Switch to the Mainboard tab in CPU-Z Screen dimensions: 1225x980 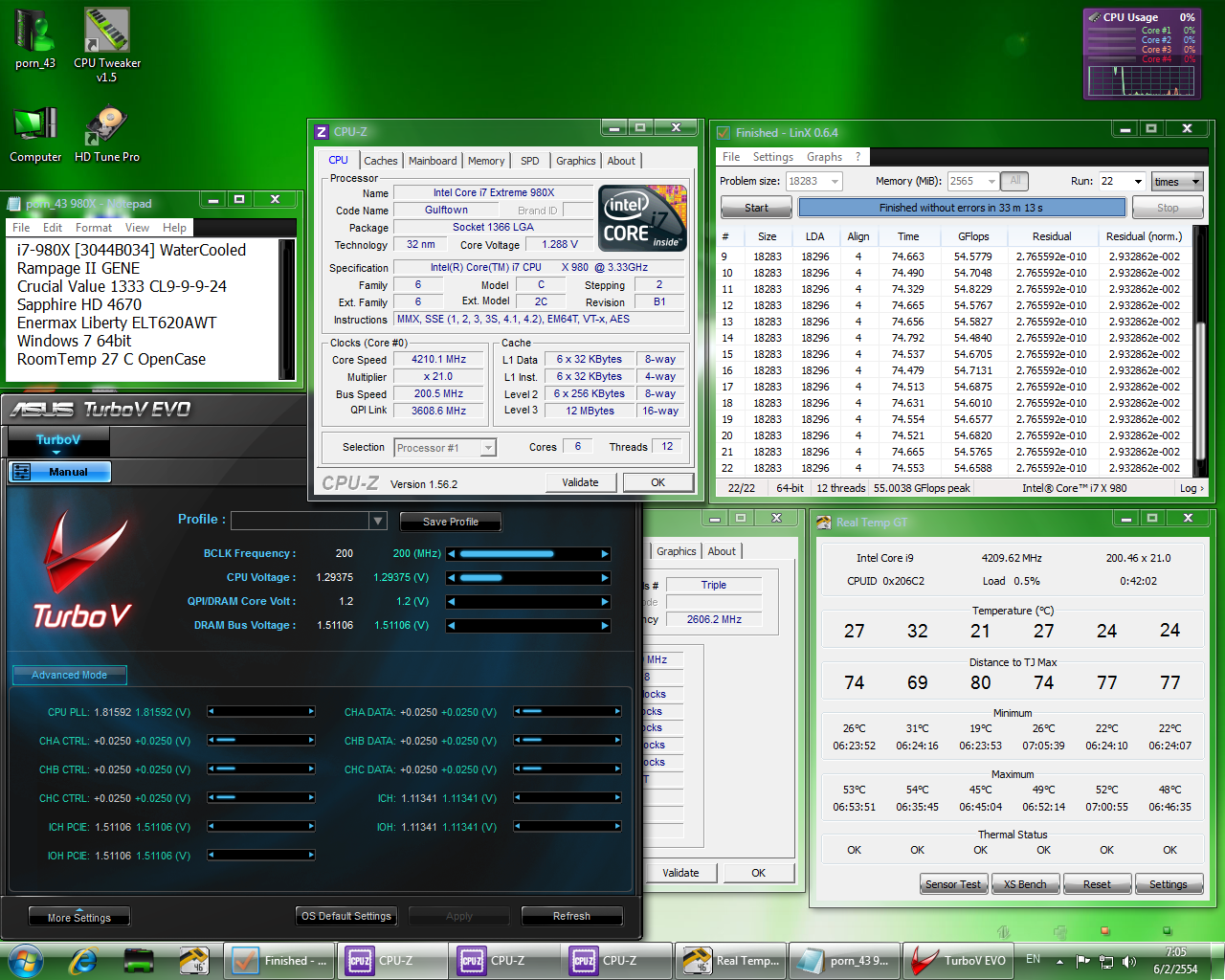[433, 161]
